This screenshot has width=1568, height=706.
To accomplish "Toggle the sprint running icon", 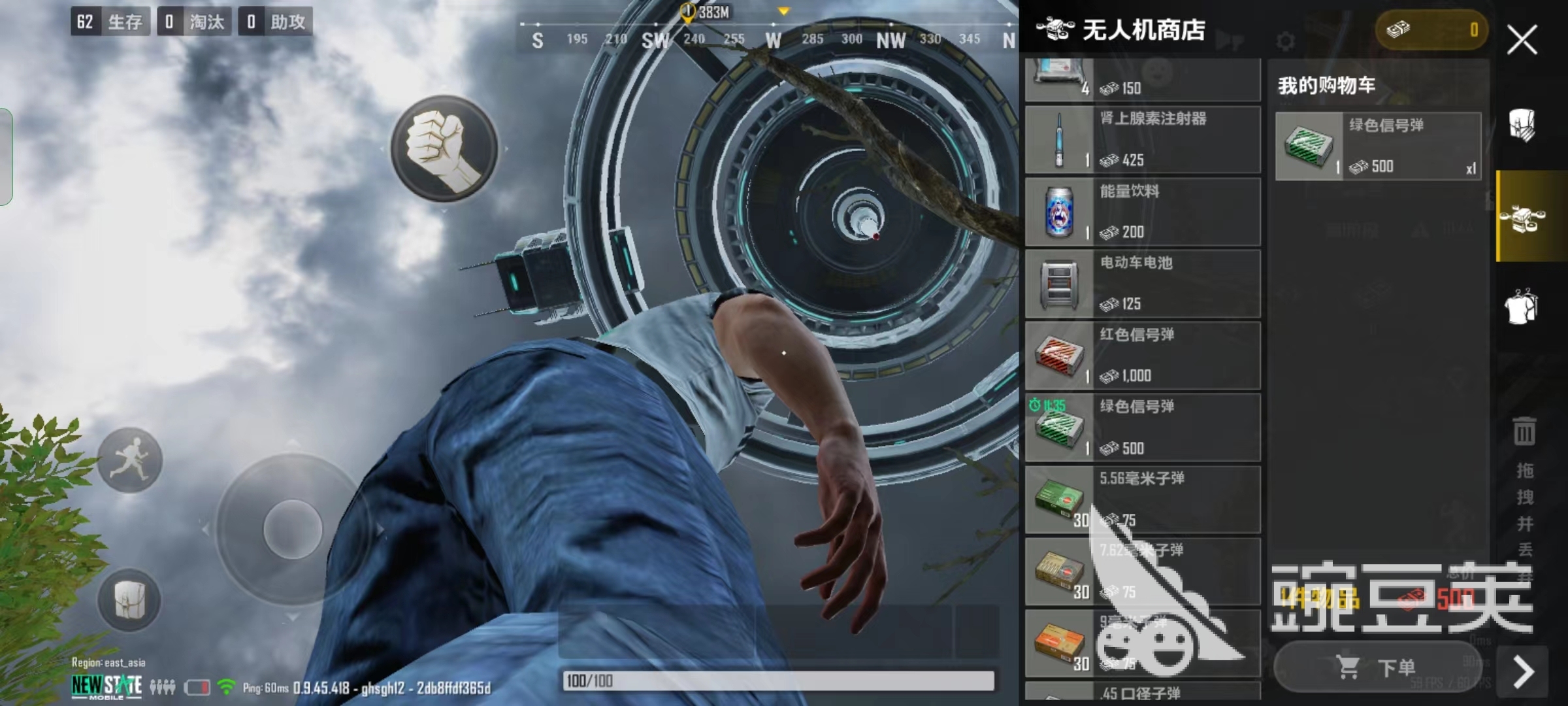I will (x=129, y=460).
